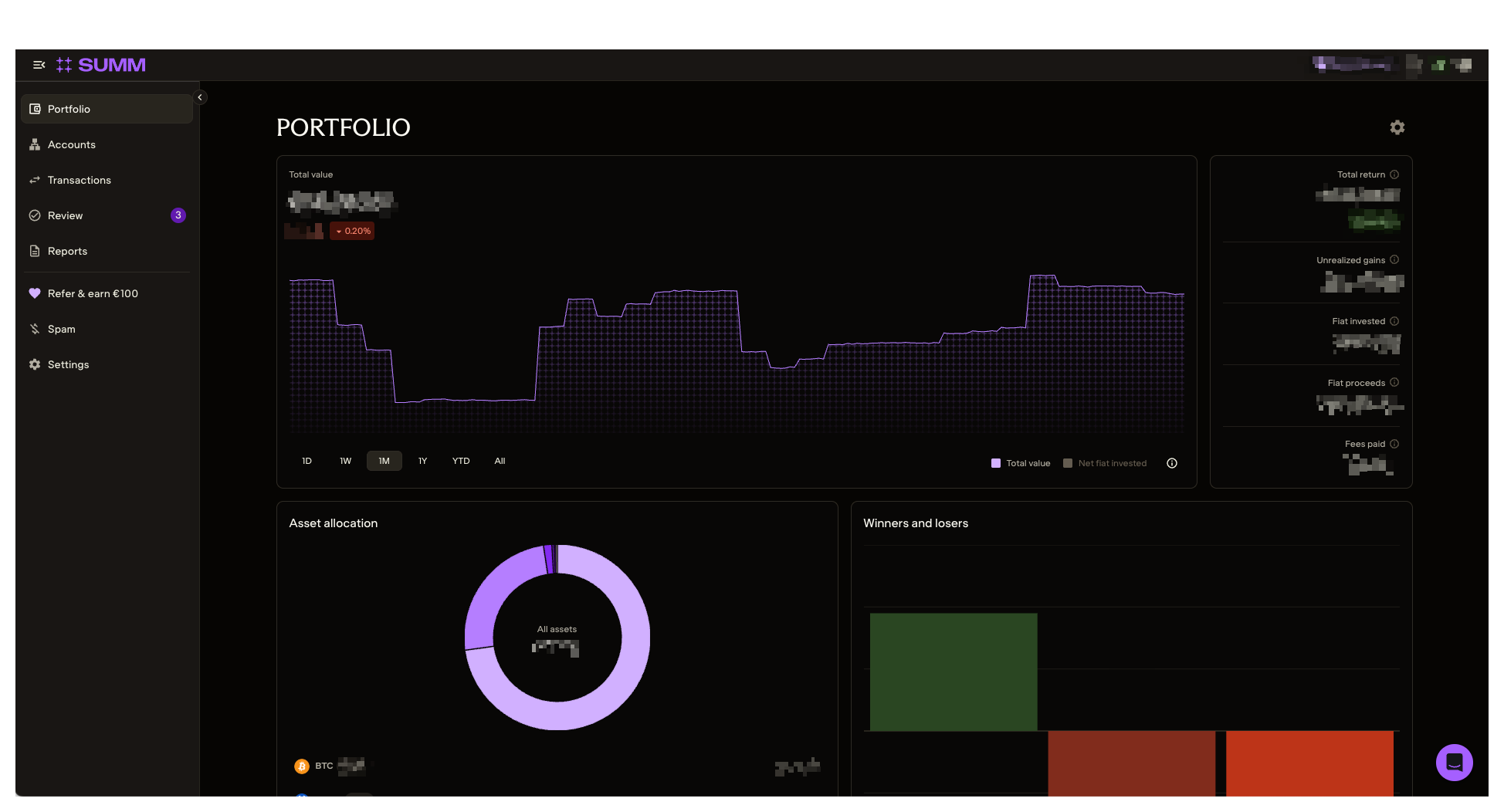Open portfolio settings via the gear icon
This screenshot has height=812, width=1504.
[1397, 127]
